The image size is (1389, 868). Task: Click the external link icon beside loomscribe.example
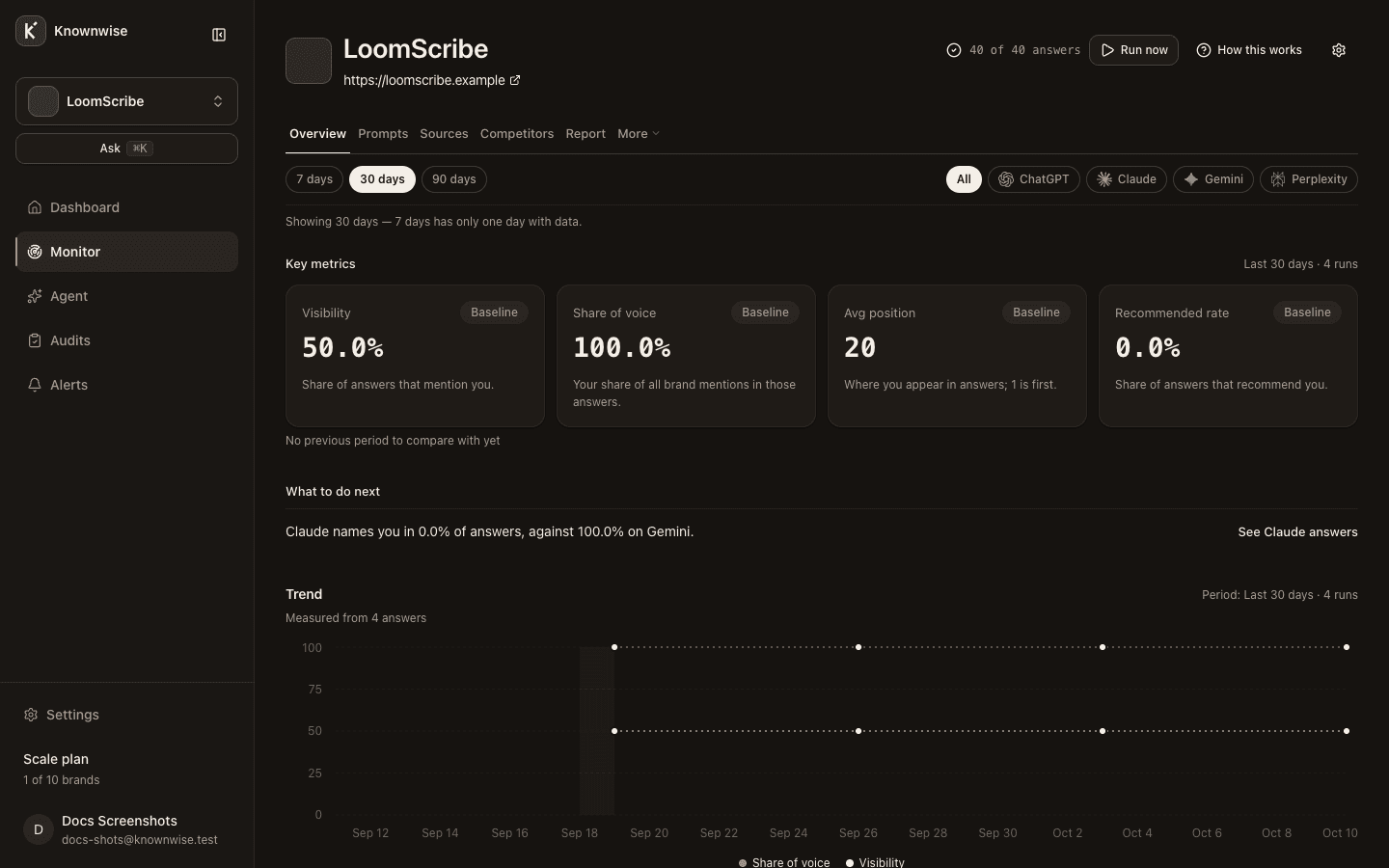(515, 80)
